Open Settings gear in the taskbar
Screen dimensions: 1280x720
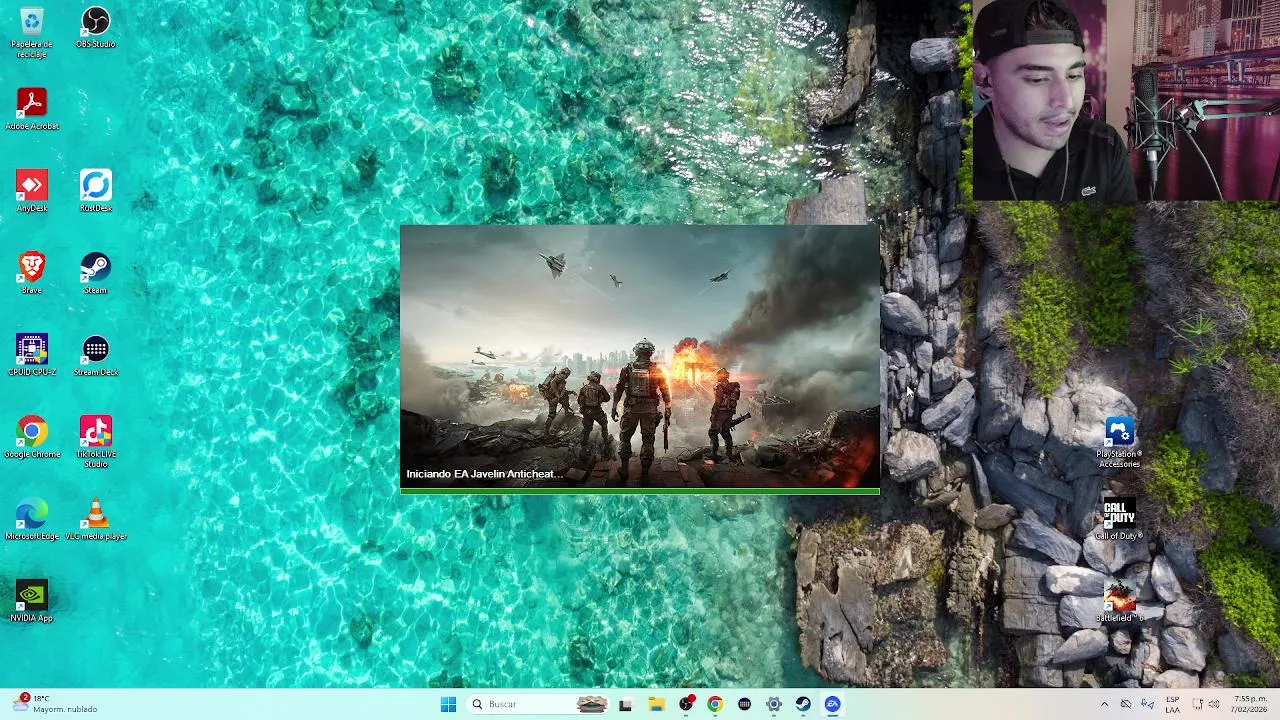pos(774,704)
